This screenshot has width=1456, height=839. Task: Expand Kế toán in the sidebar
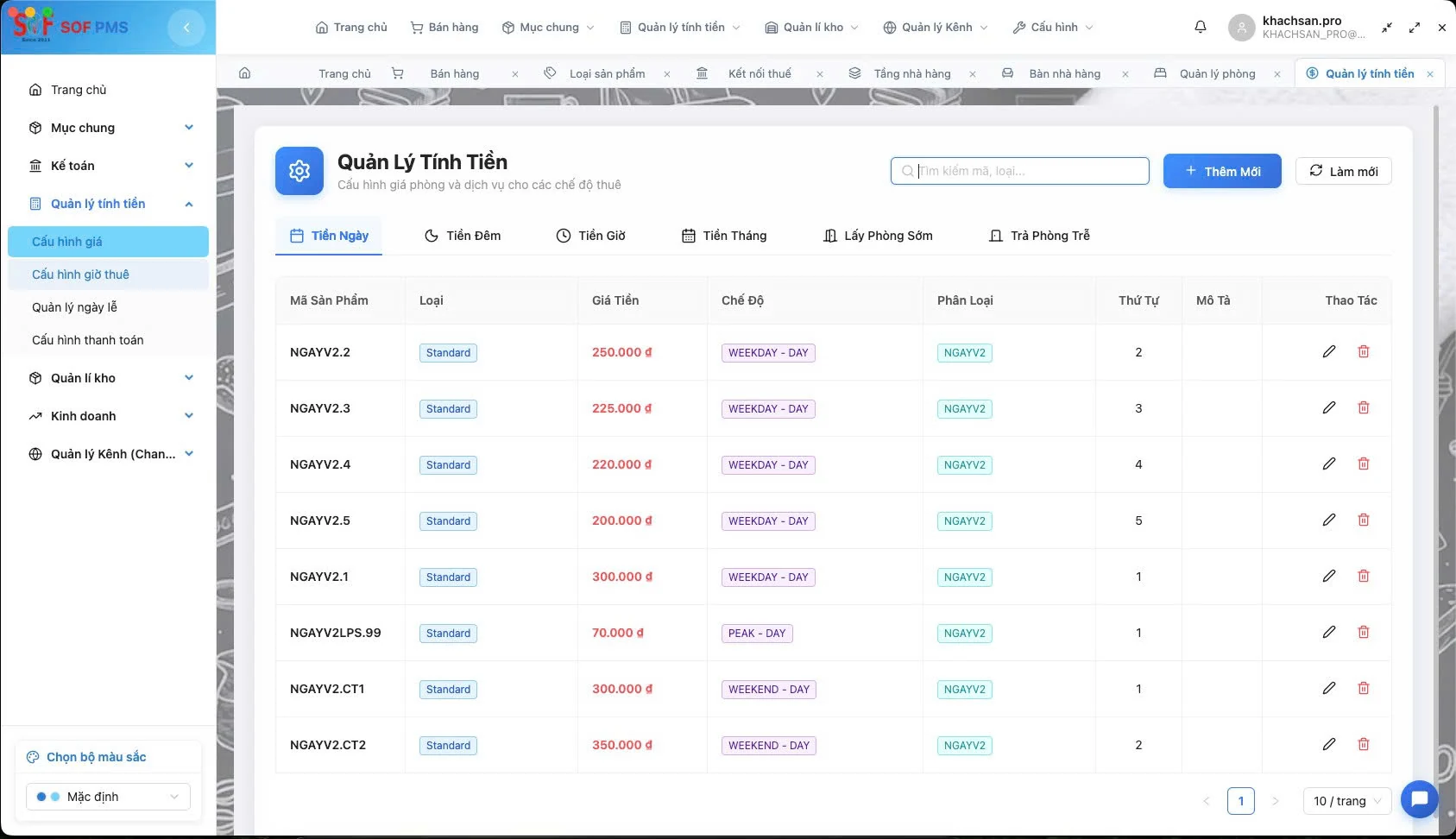(110, 166)
